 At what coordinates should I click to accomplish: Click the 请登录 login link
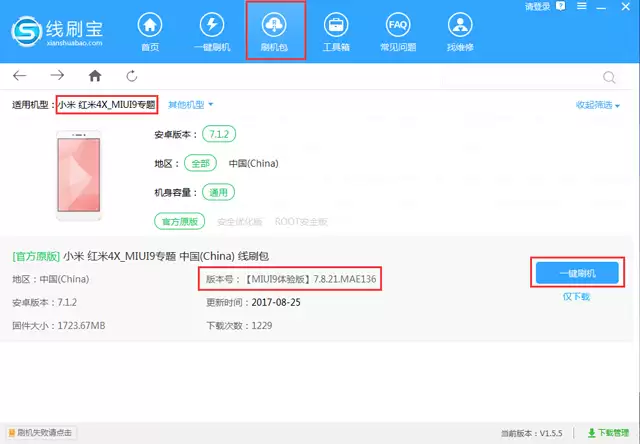point(537,7)
